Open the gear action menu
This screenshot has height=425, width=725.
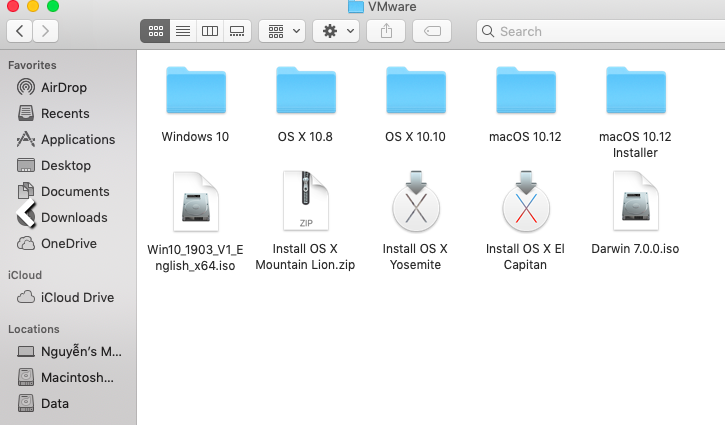pyautogui.click(x=336, y=31)
